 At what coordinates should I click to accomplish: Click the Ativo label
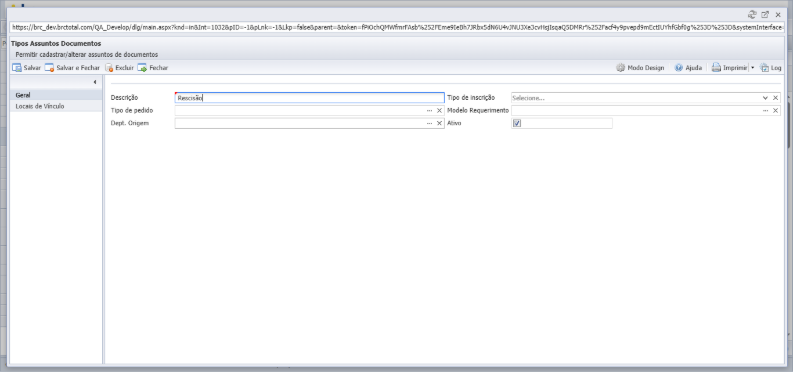click(454, 123)
